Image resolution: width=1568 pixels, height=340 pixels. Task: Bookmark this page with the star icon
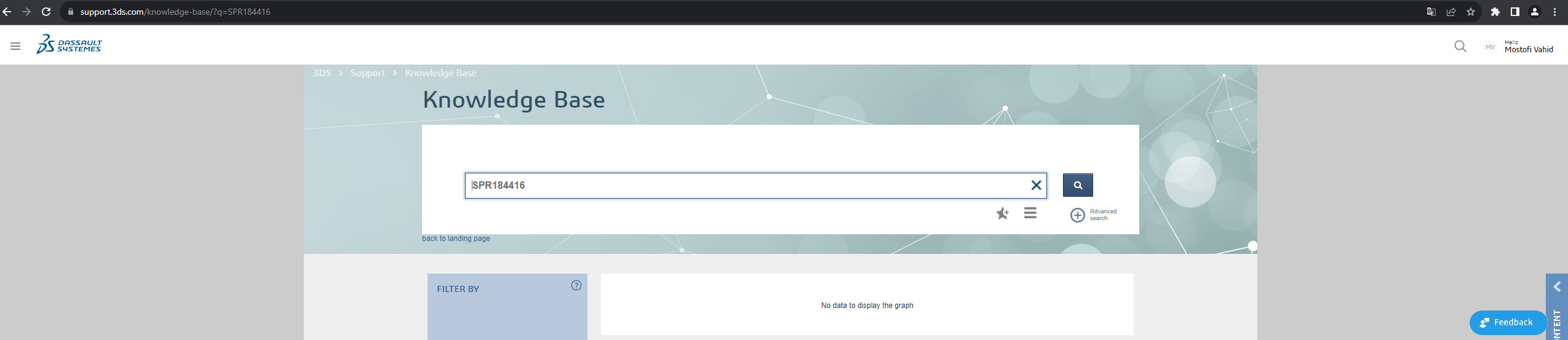pyautogui.click(x=1470, y=12)
